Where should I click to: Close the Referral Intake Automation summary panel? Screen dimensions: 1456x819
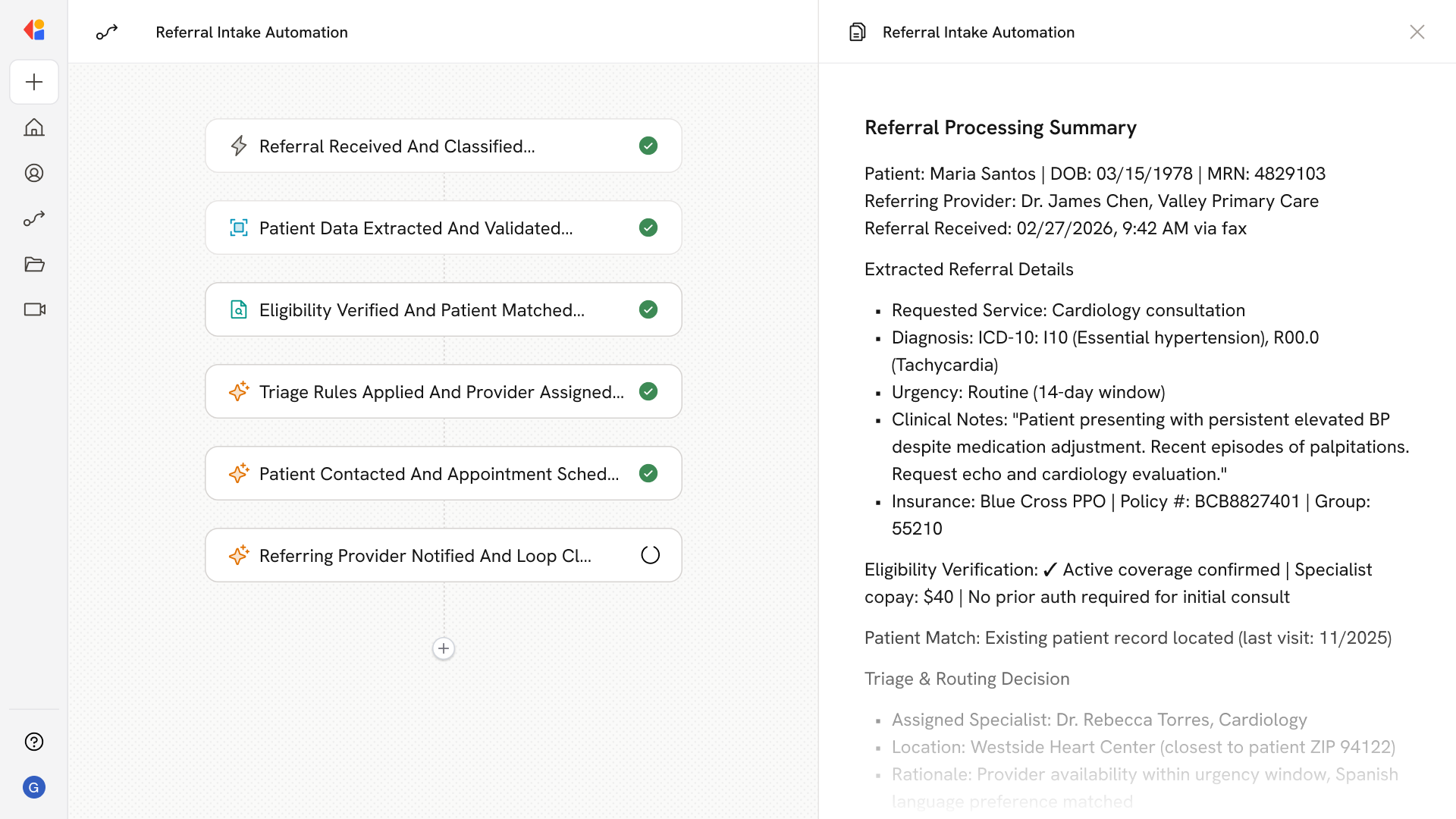1417,32
